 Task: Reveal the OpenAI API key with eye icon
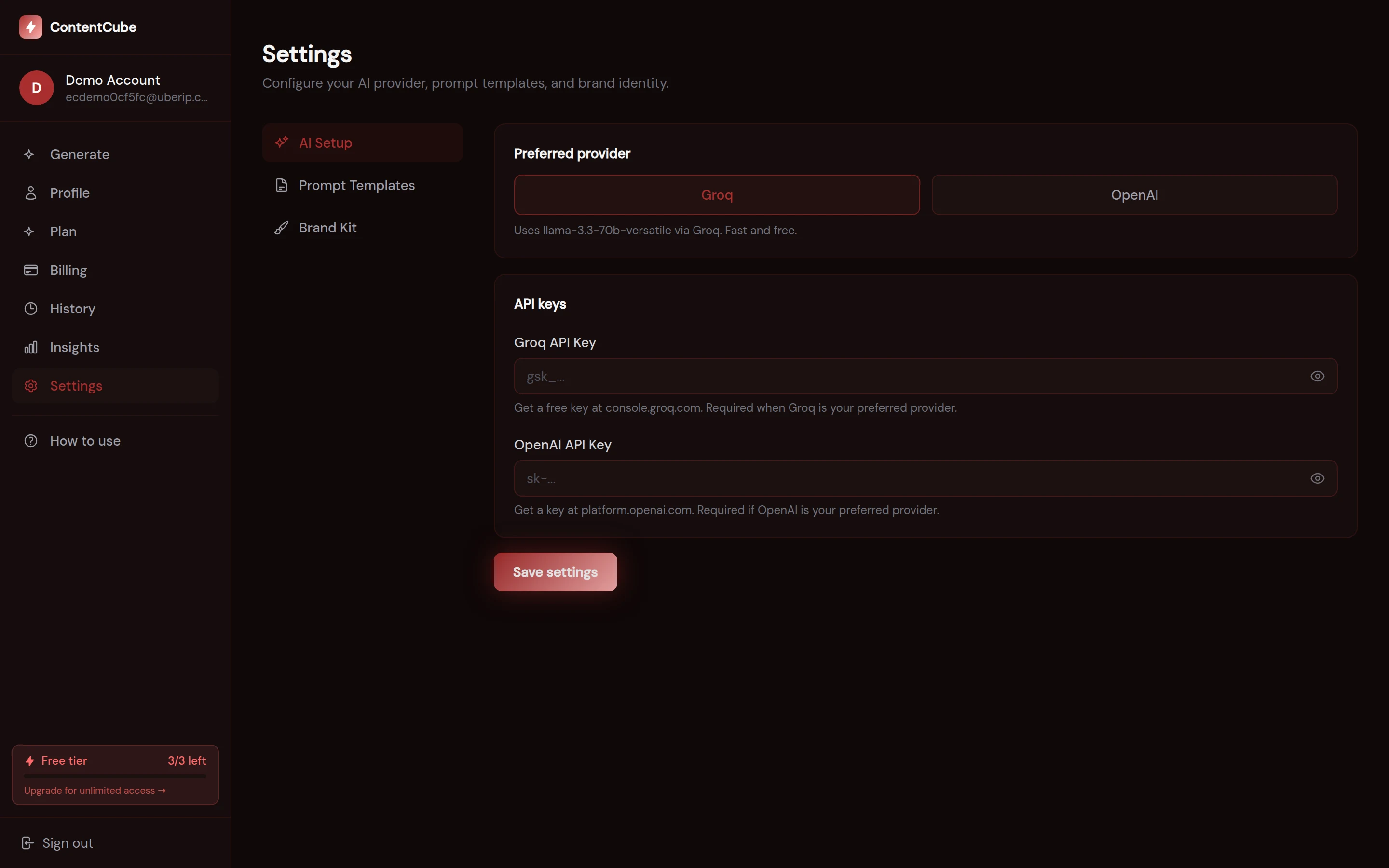click(1317, 478)
